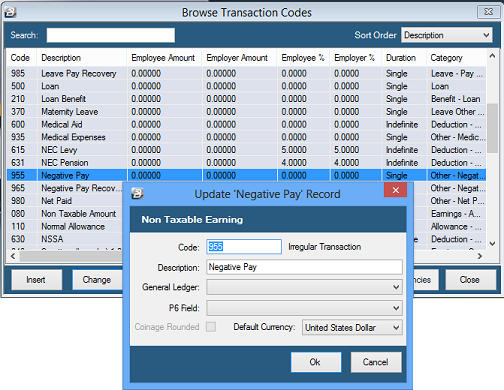Image resolution: width=504 pixels, height=390 pixels.
Task: Click the horizontal scrollbar right arrow
Action: click(480, 256)
